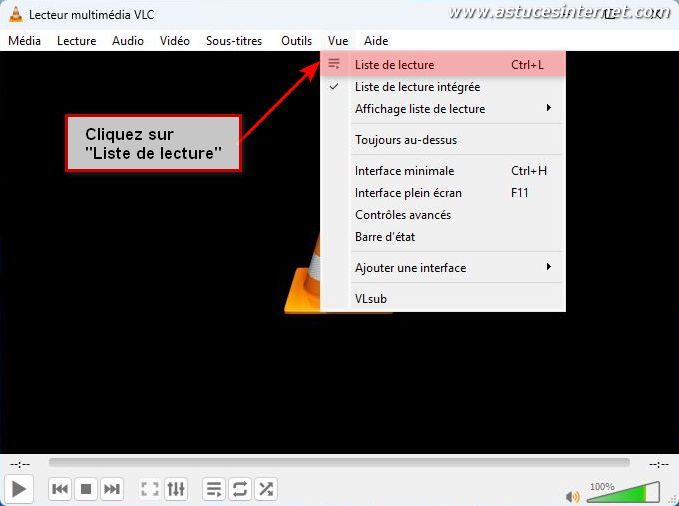Mute audio via speaker icon
The image size is (679, 506).
[x=573, y=496]
